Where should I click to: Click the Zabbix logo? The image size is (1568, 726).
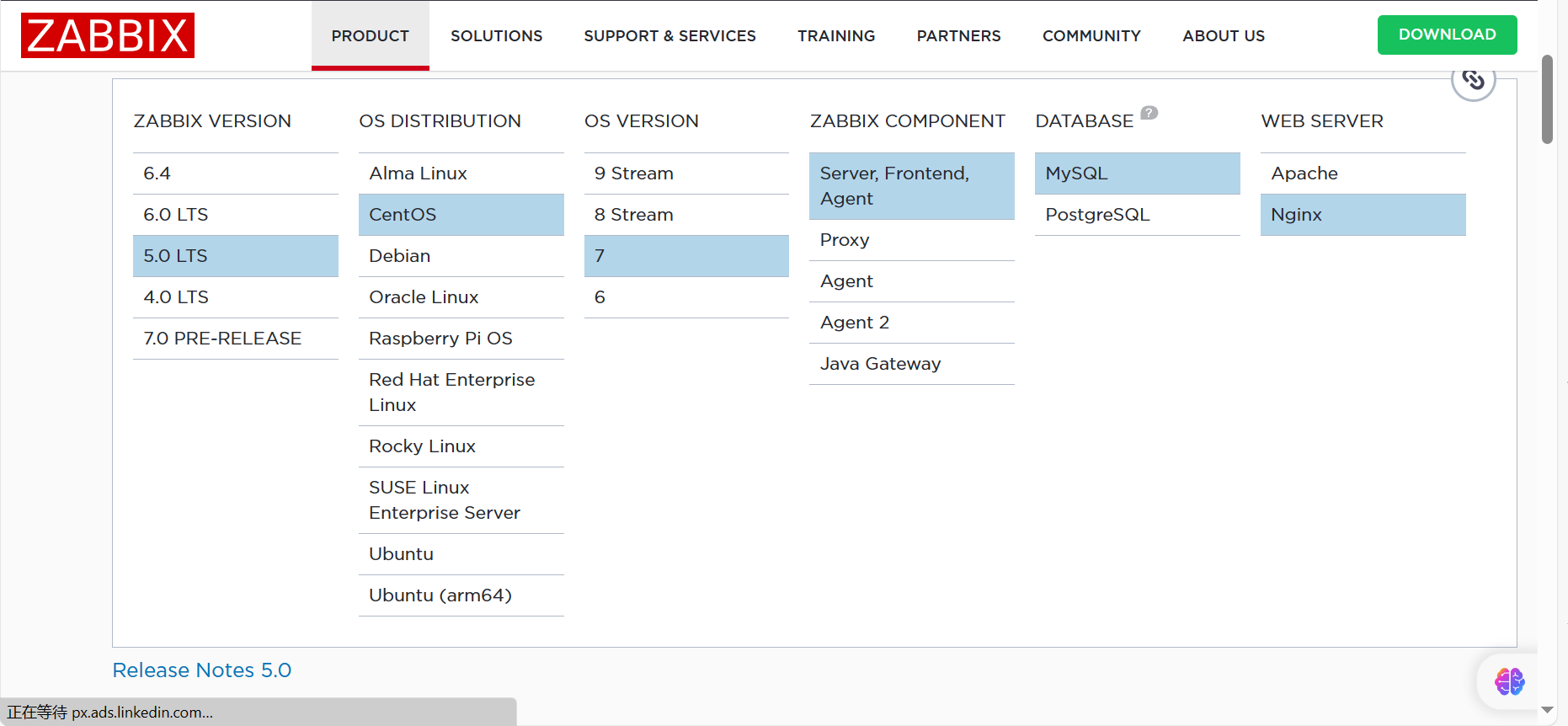(108, 35)
